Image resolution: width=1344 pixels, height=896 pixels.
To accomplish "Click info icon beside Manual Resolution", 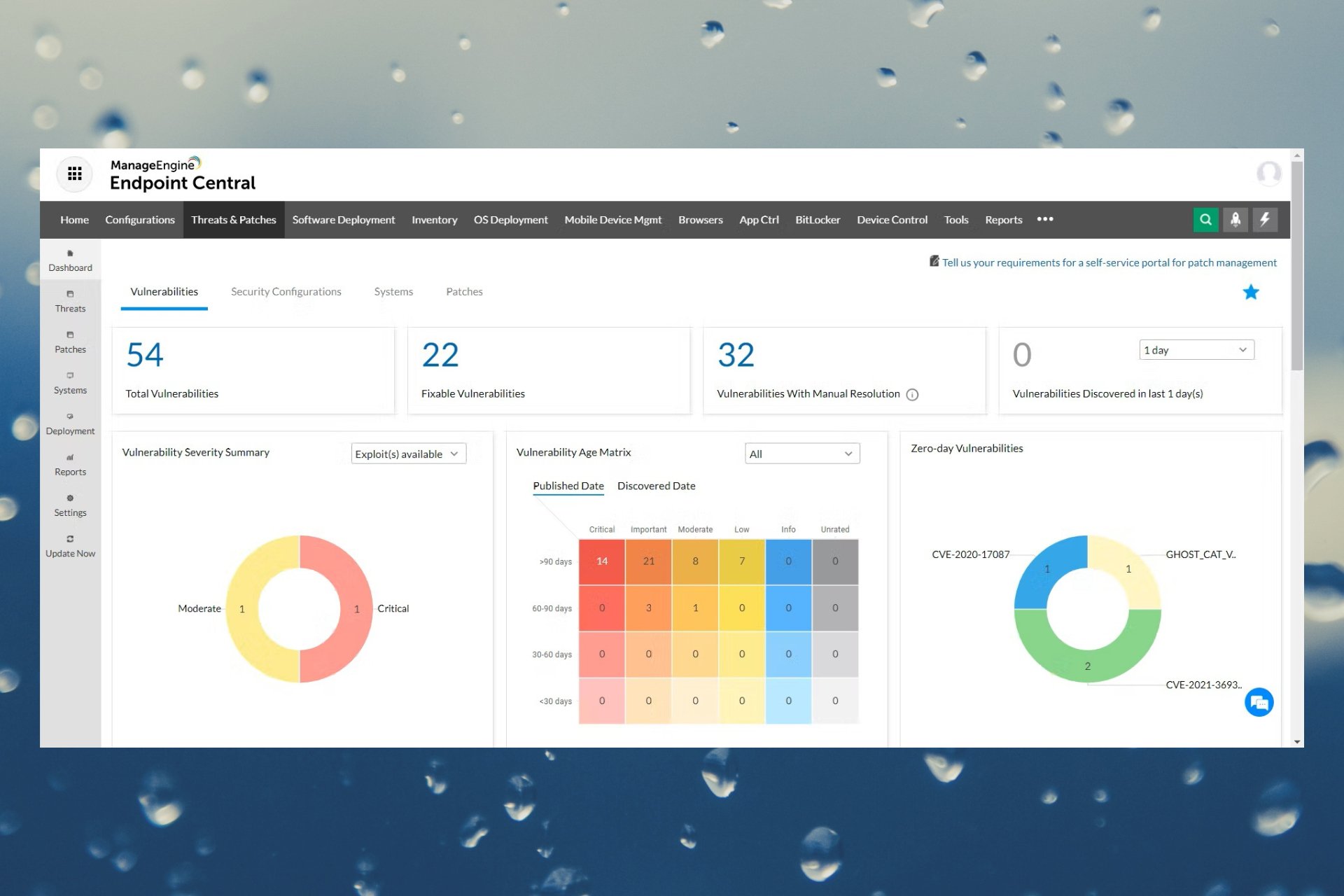I will point(912,395).
